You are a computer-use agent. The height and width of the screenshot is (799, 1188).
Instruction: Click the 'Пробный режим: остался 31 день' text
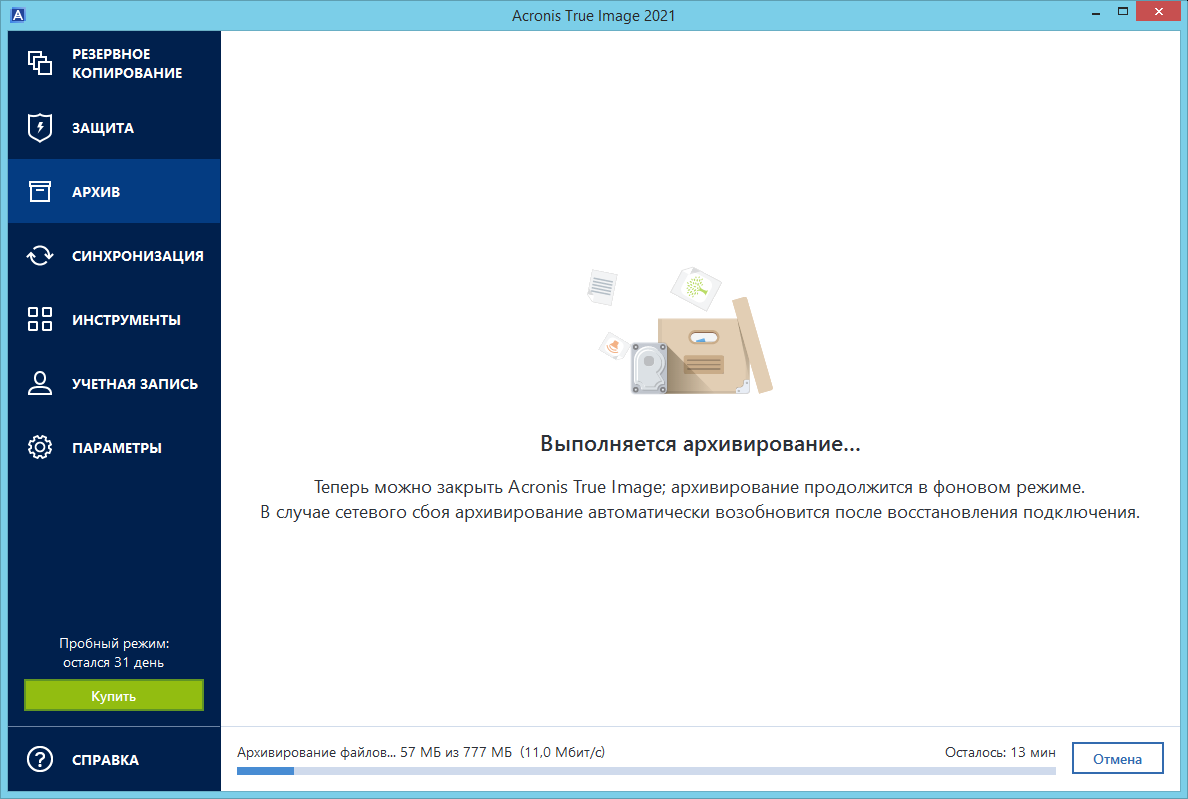tap(114, 653)
